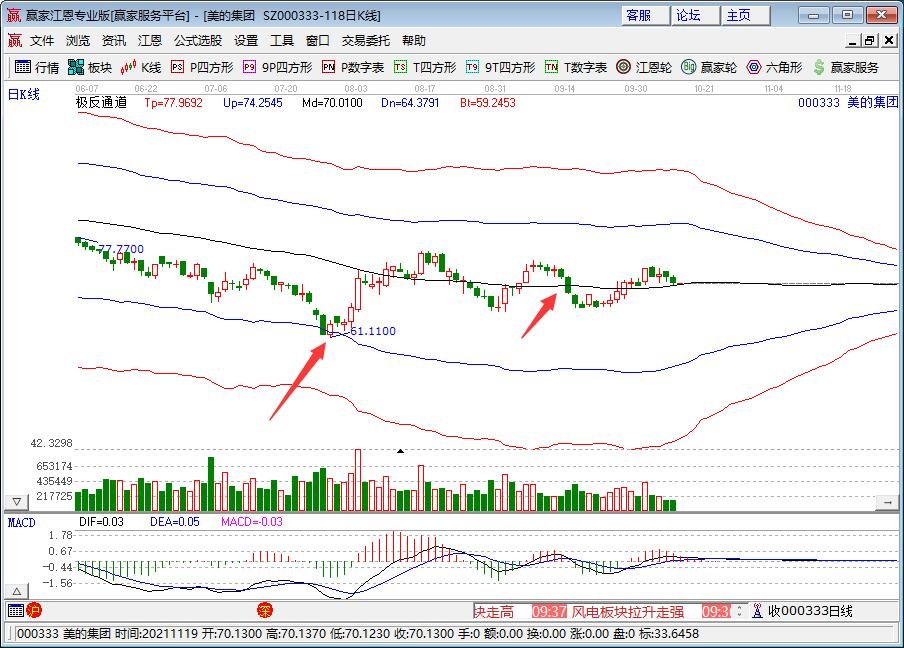
Task: Open the 交易委托 menu
Action: click(x=366, y=41)
